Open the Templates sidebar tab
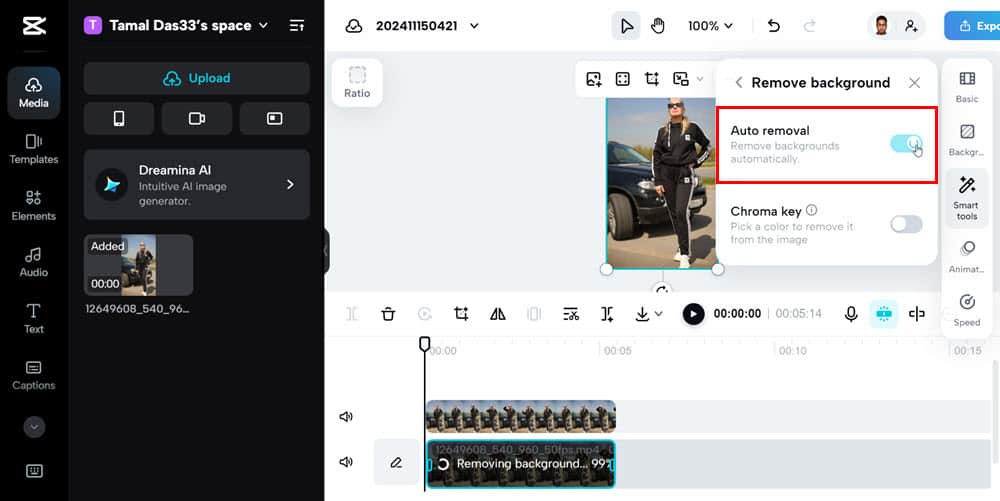The width and height of the screenshot is (1000, 501). point(34,149)
